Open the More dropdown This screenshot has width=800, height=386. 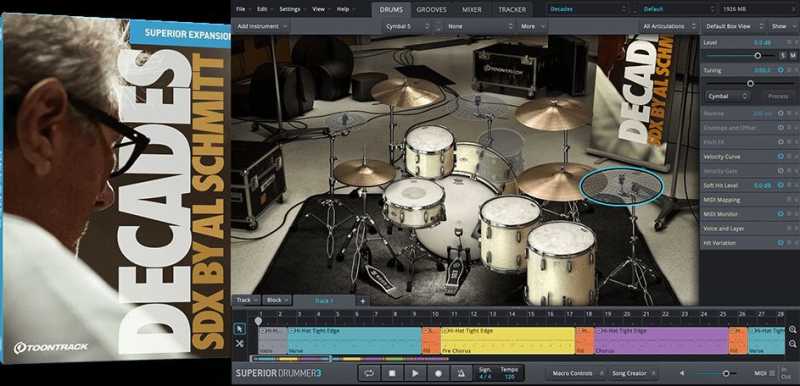pos(532,26)
